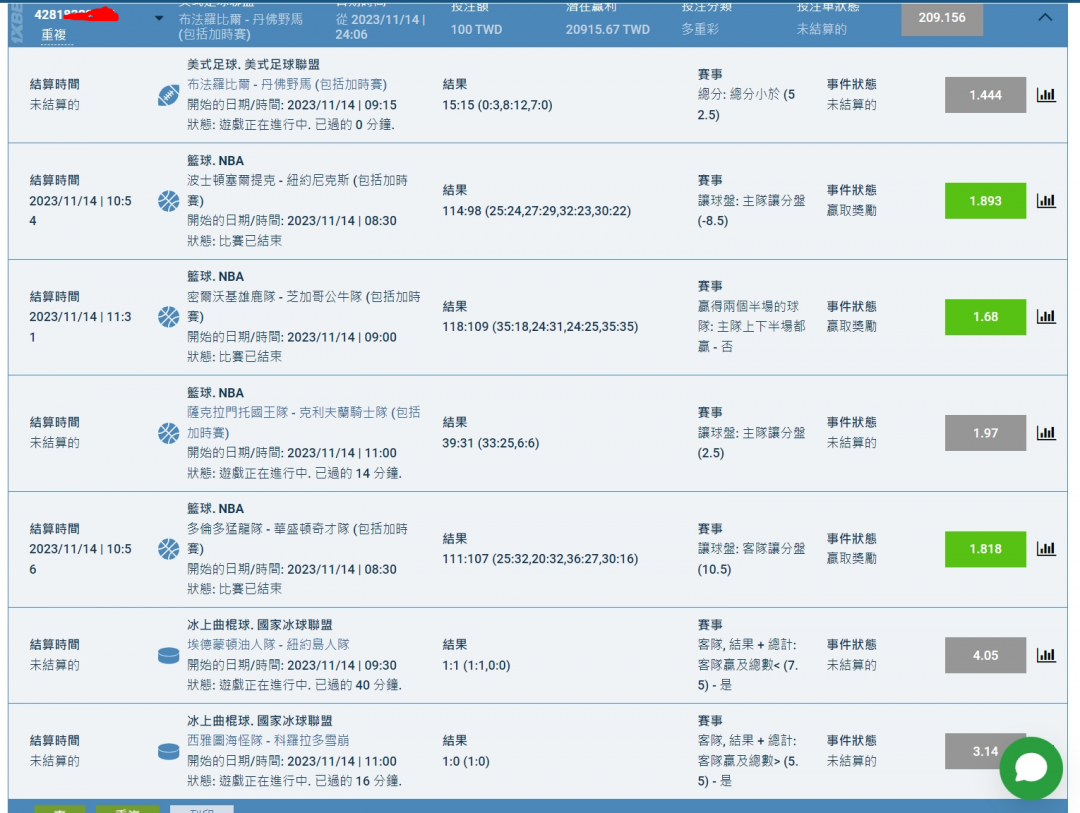This screenshot has width=1080, height=813.
Task: Click the bet type 多重彩 in header
Action: (700, 30)
